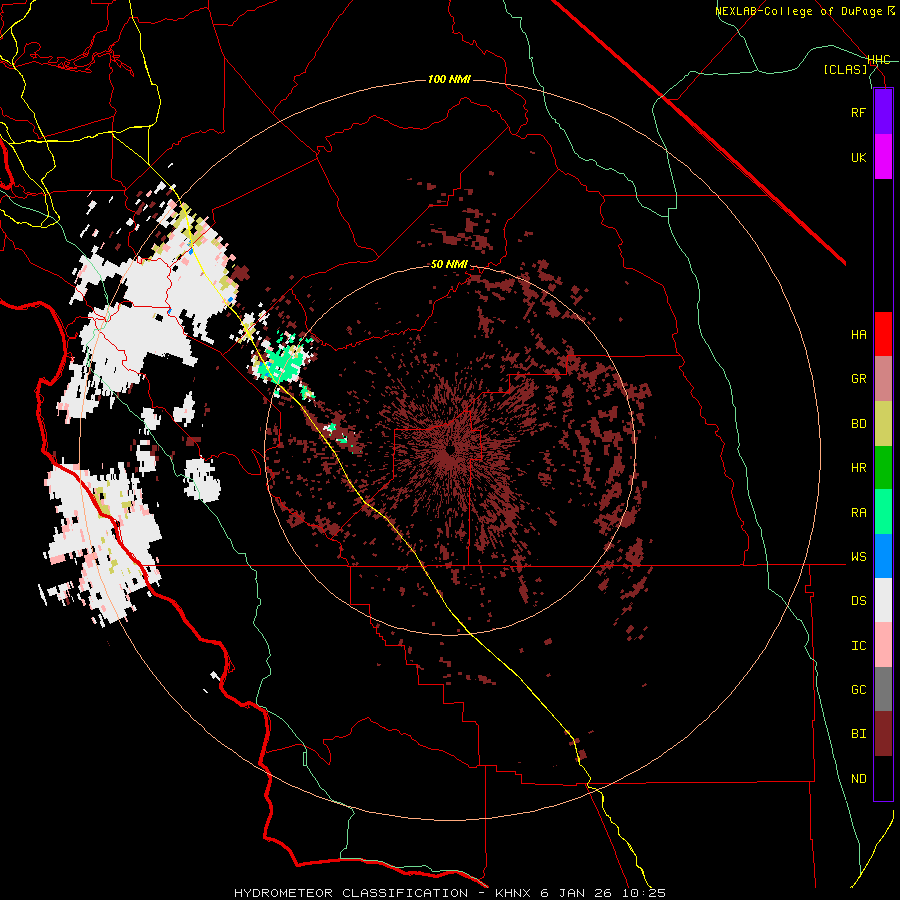Click the RF legend label
Viewport: 900px width, 900px height.
pos(858,112)
